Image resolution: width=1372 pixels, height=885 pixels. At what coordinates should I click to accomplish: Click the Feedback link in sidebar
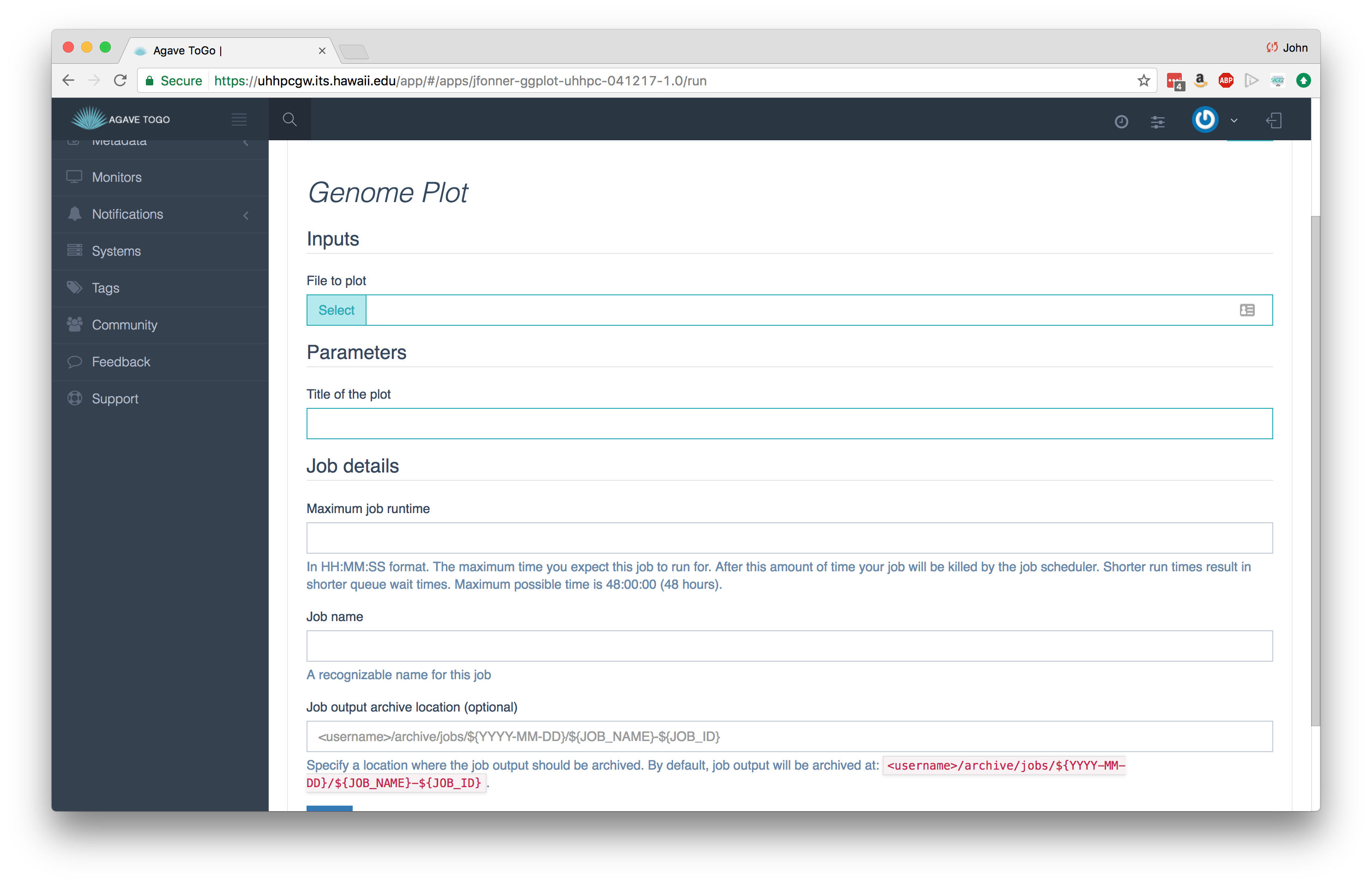(x=121, y=361)
